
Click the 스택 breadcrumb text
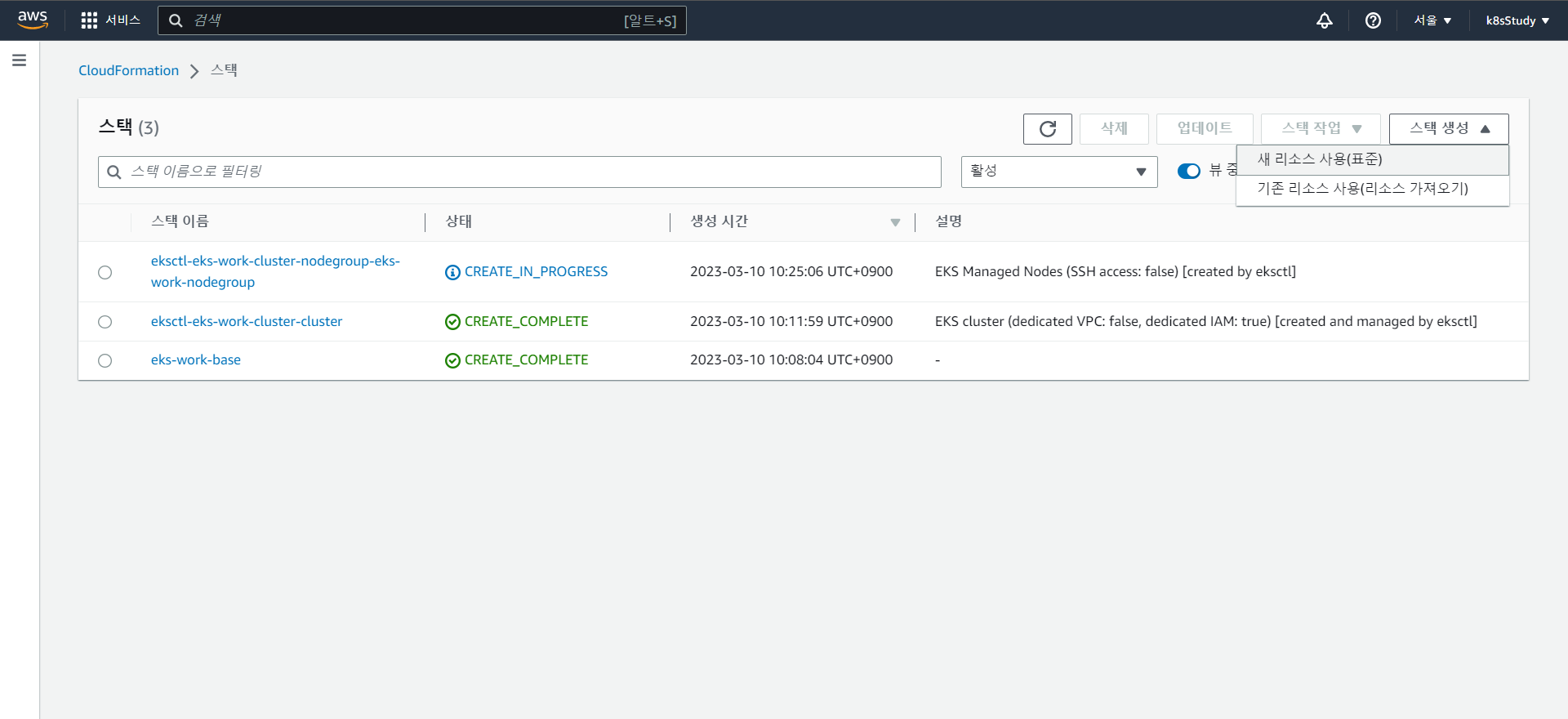(224, 70)
